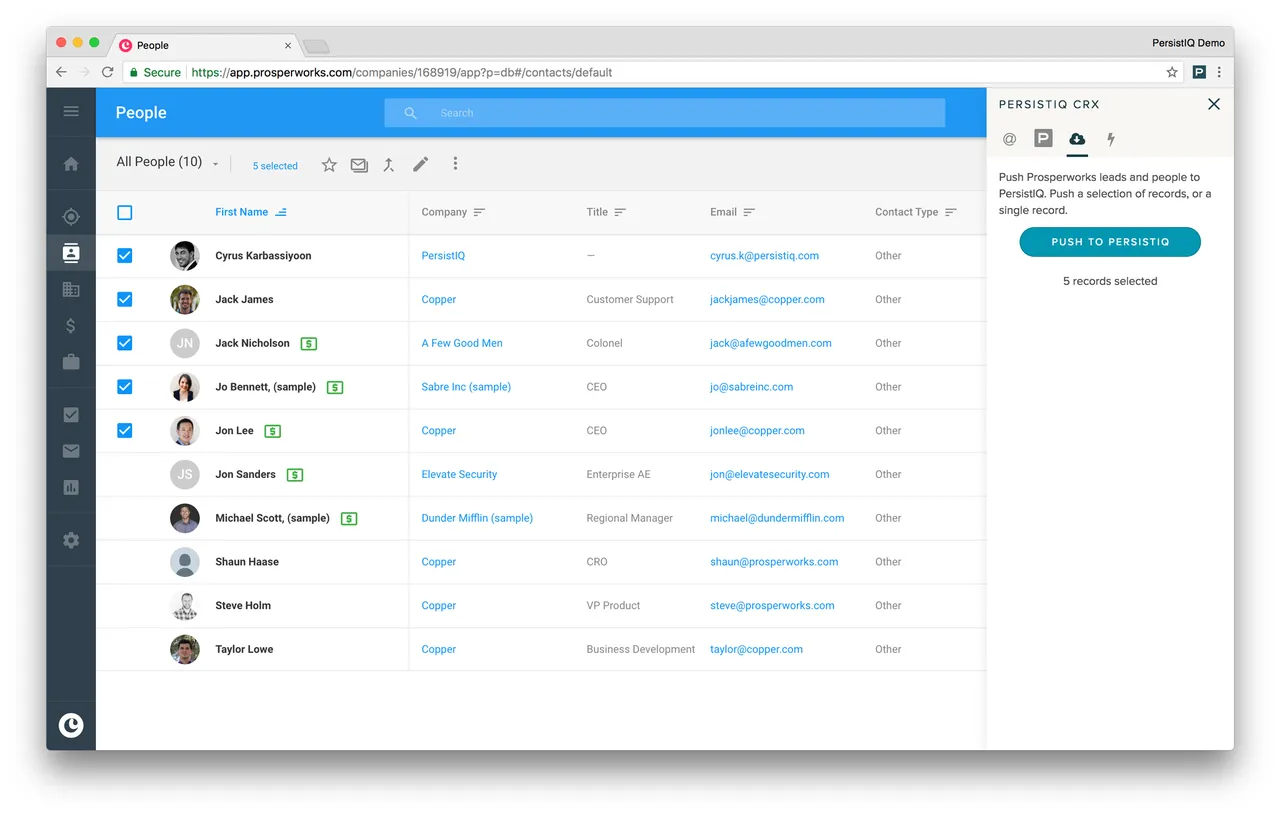Open the Dunder Mifflin (sample) company link
The height and width of the screenshot is (816, 1280).
477,518
